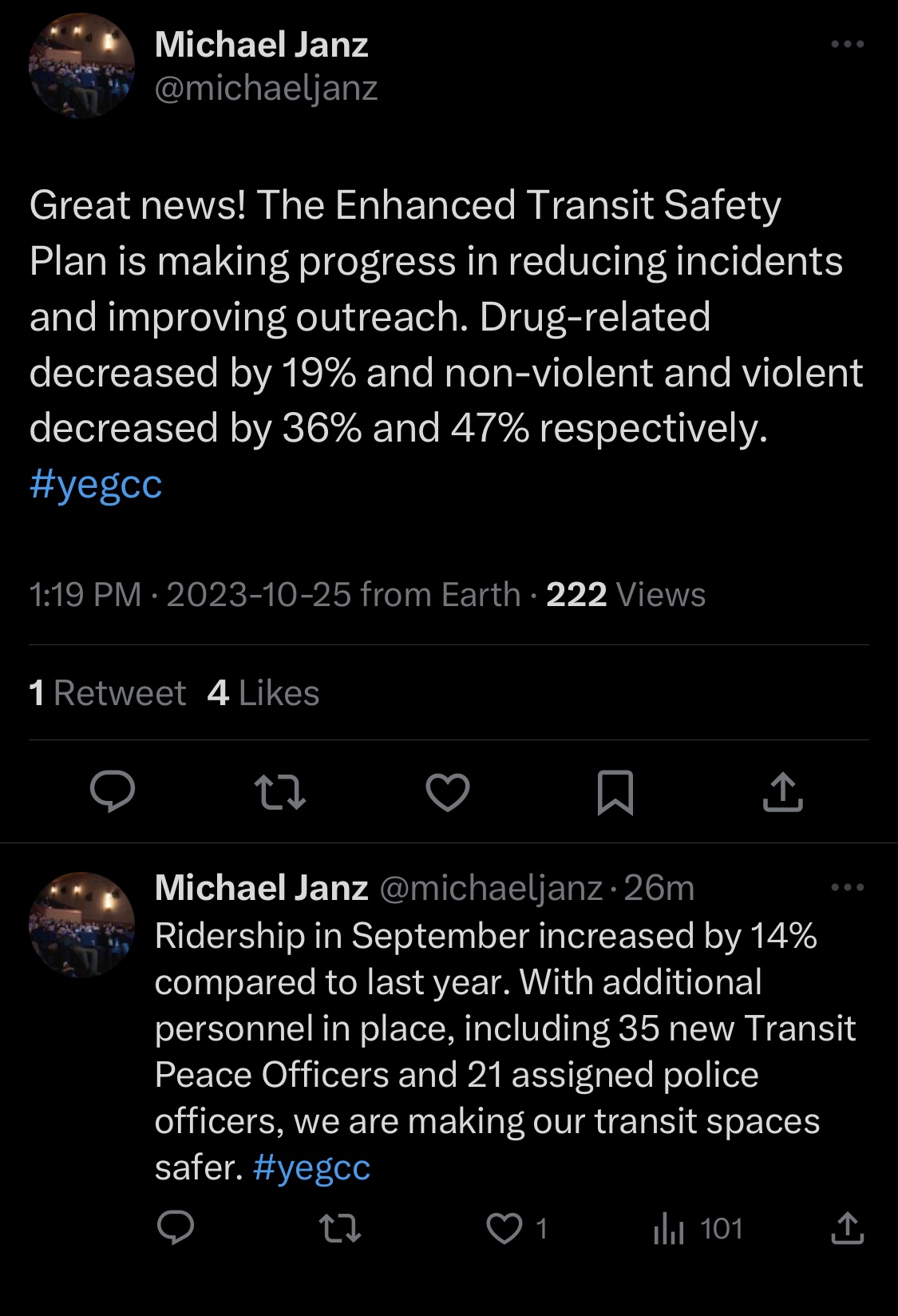Image resolution: width=898 pixels, height=1316 pixels.
Task: Share the main tweet via upload icon
Action: point(782,792)
